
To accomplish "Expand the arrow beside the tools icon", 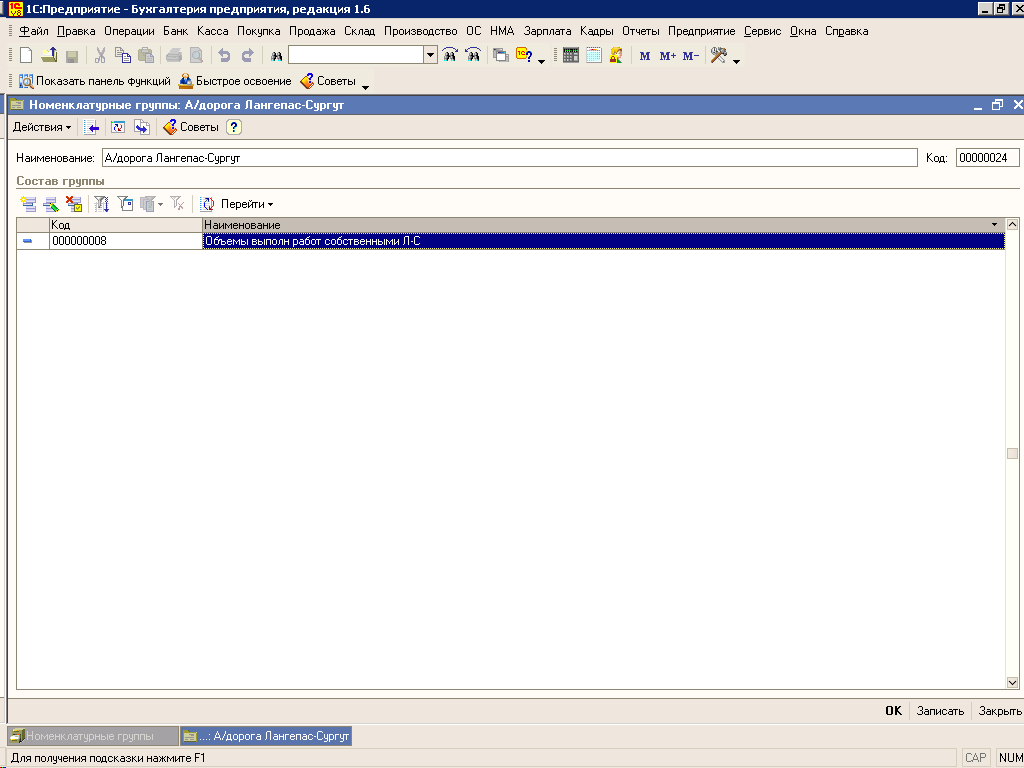I will (737, 61).
